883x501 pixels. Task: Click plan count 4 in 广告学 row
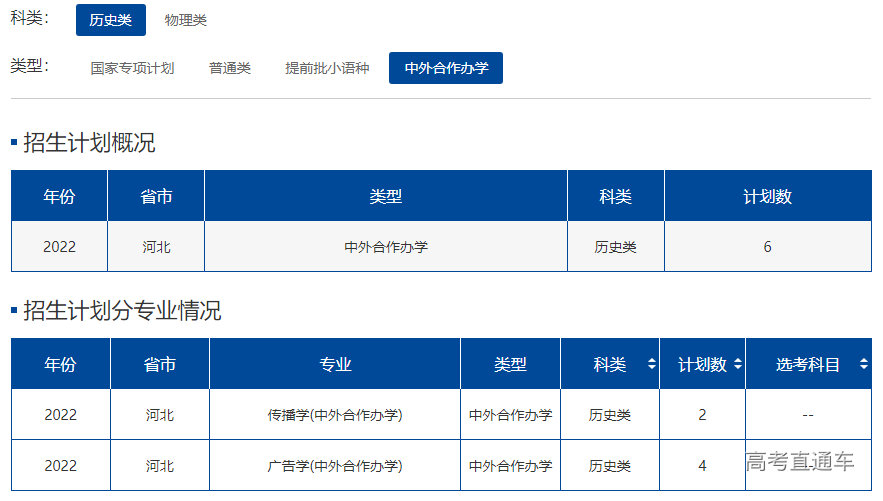point(702,466)
